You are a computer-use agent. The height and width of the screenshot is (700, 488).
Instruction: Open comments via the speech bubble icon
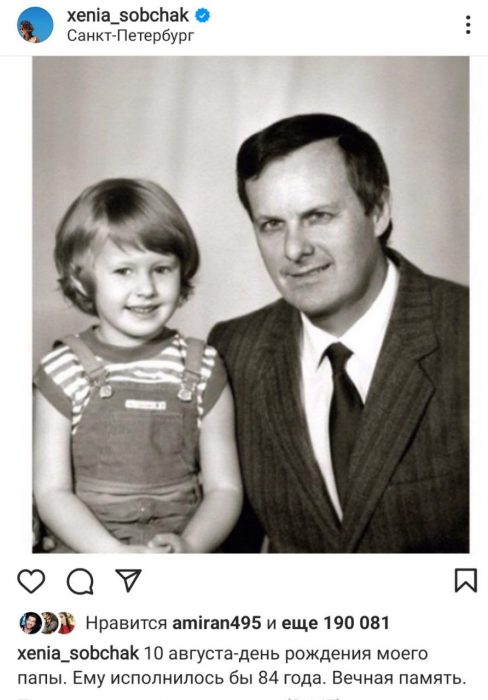click(80, 581)
